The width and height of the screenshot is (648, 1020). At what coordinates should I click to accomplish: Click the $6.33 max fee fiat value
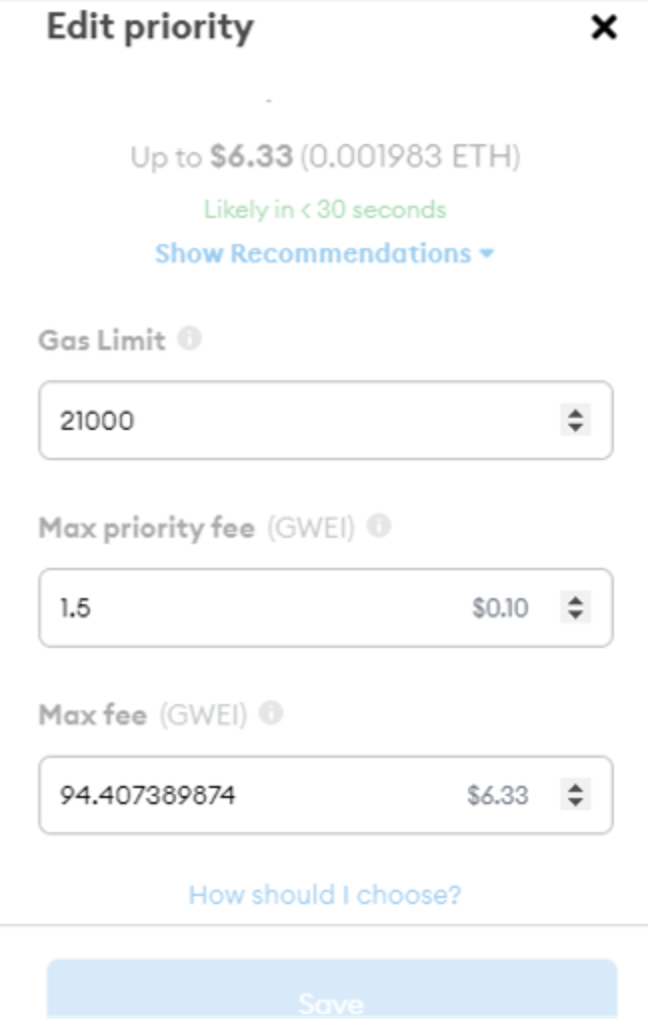(497, 795)
